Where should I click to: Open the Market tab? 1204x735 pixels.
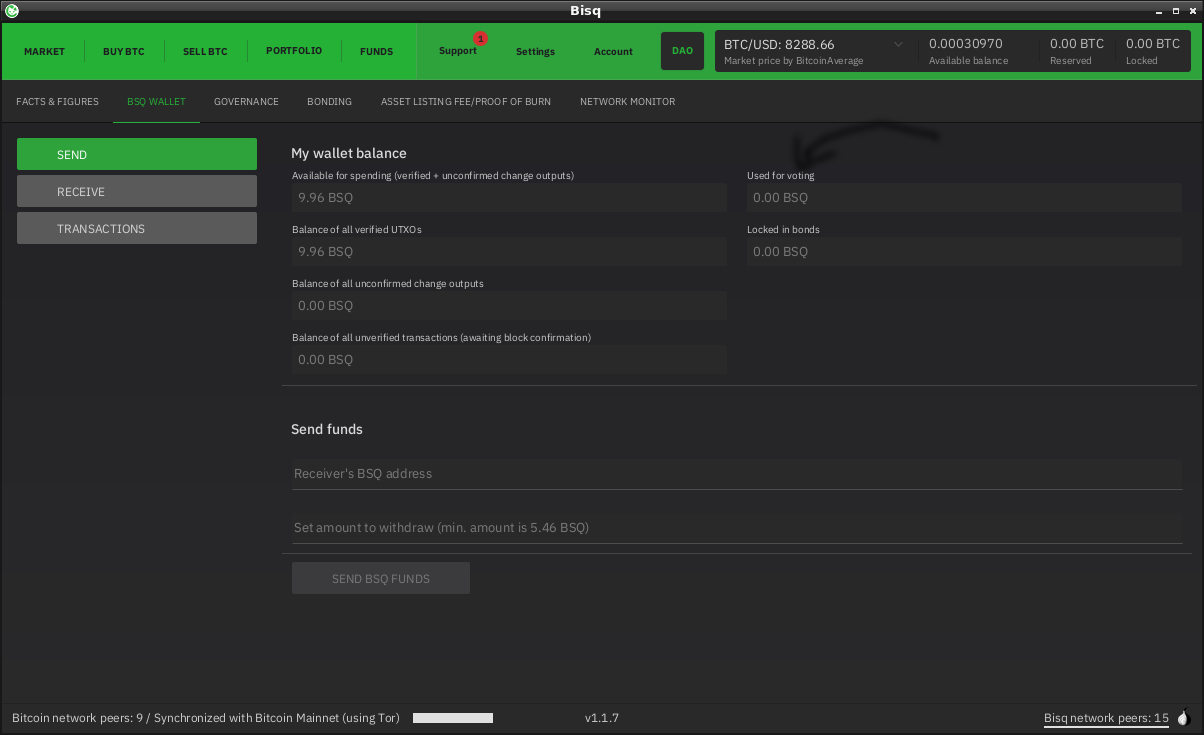click(x=44, y=51)
